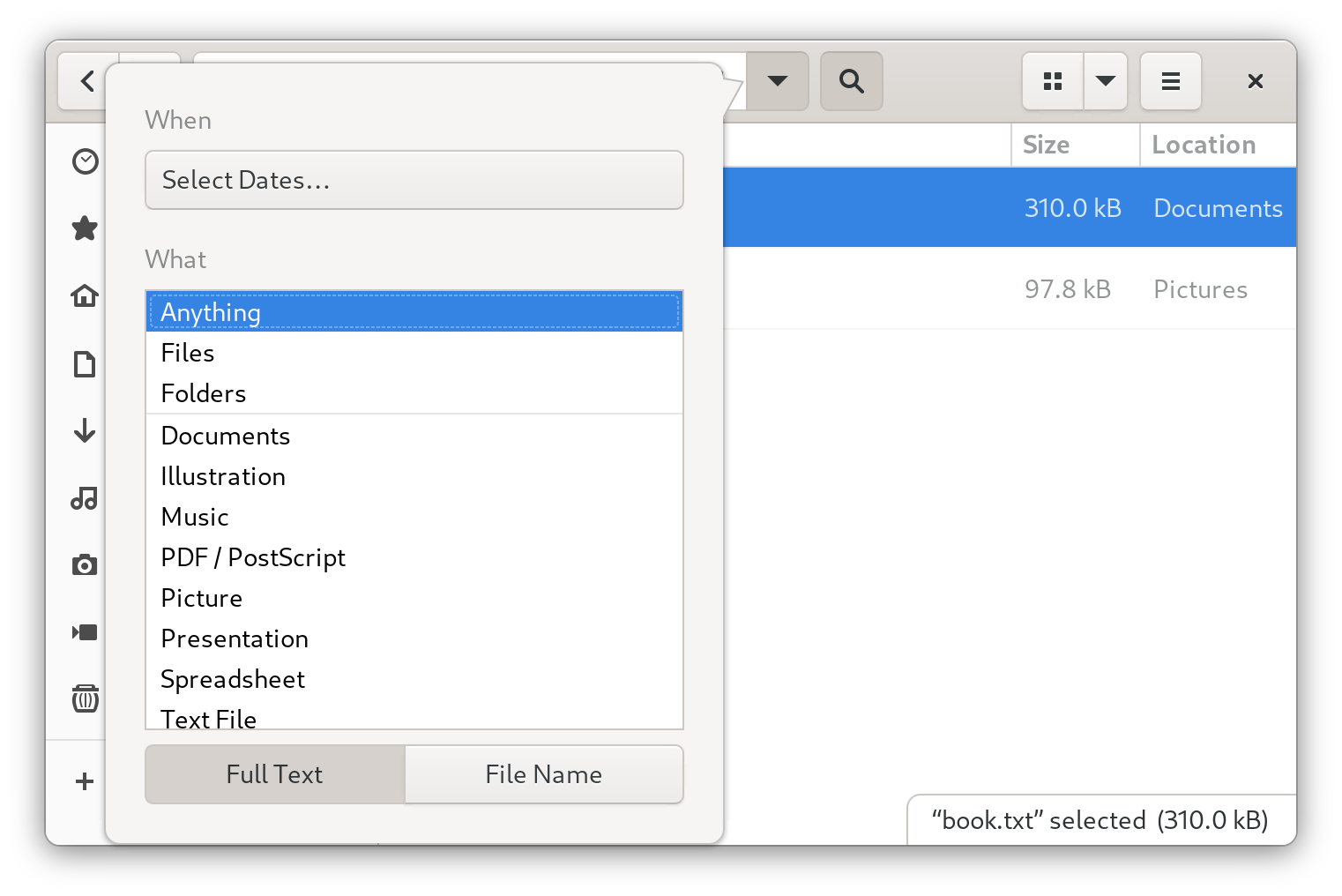Open Videos folder in sidebar
Viewport: 1342px width, 896px height.
(x=85, y=632)
